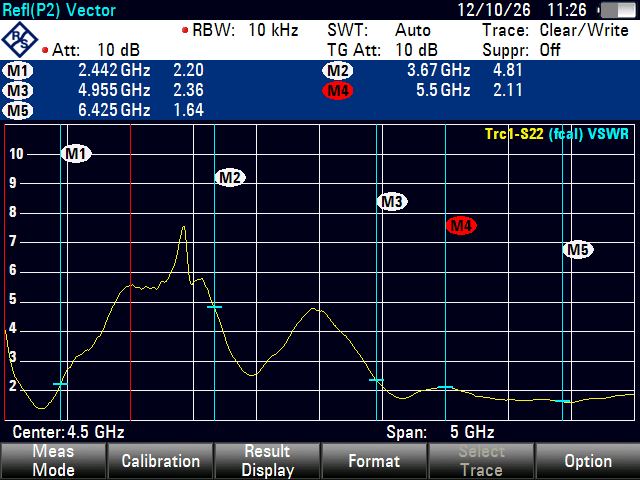Screen dimensions: 640x480
Task: Click the y-axis label 7
Action: pyautogui.click(x=12, y=241)
